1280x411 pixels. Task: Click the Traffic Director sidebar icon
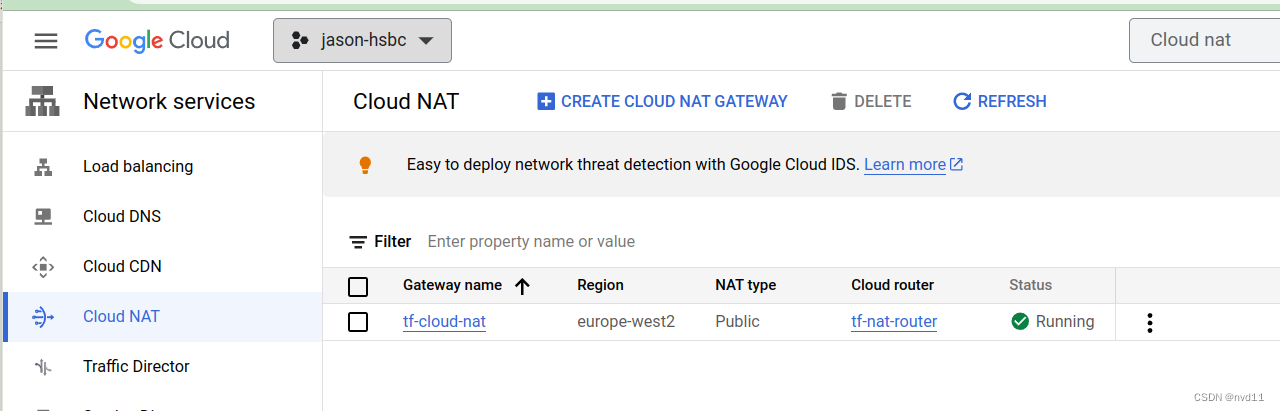tap(43, 367)
